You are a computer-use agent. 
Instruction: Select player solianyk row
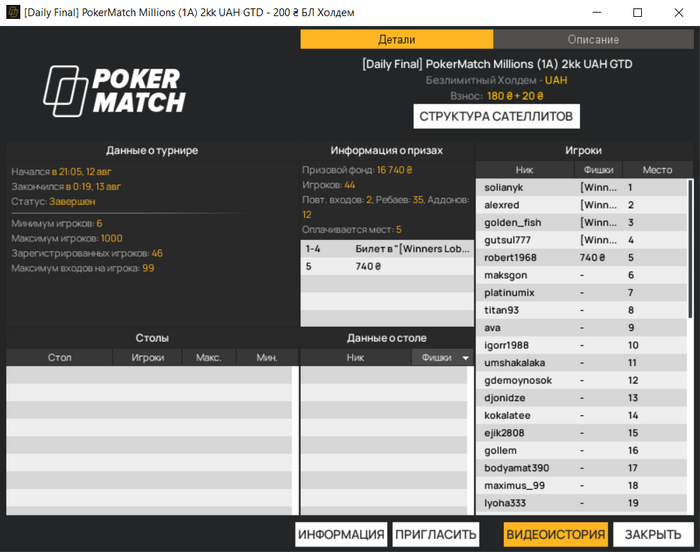coord(581,187)
